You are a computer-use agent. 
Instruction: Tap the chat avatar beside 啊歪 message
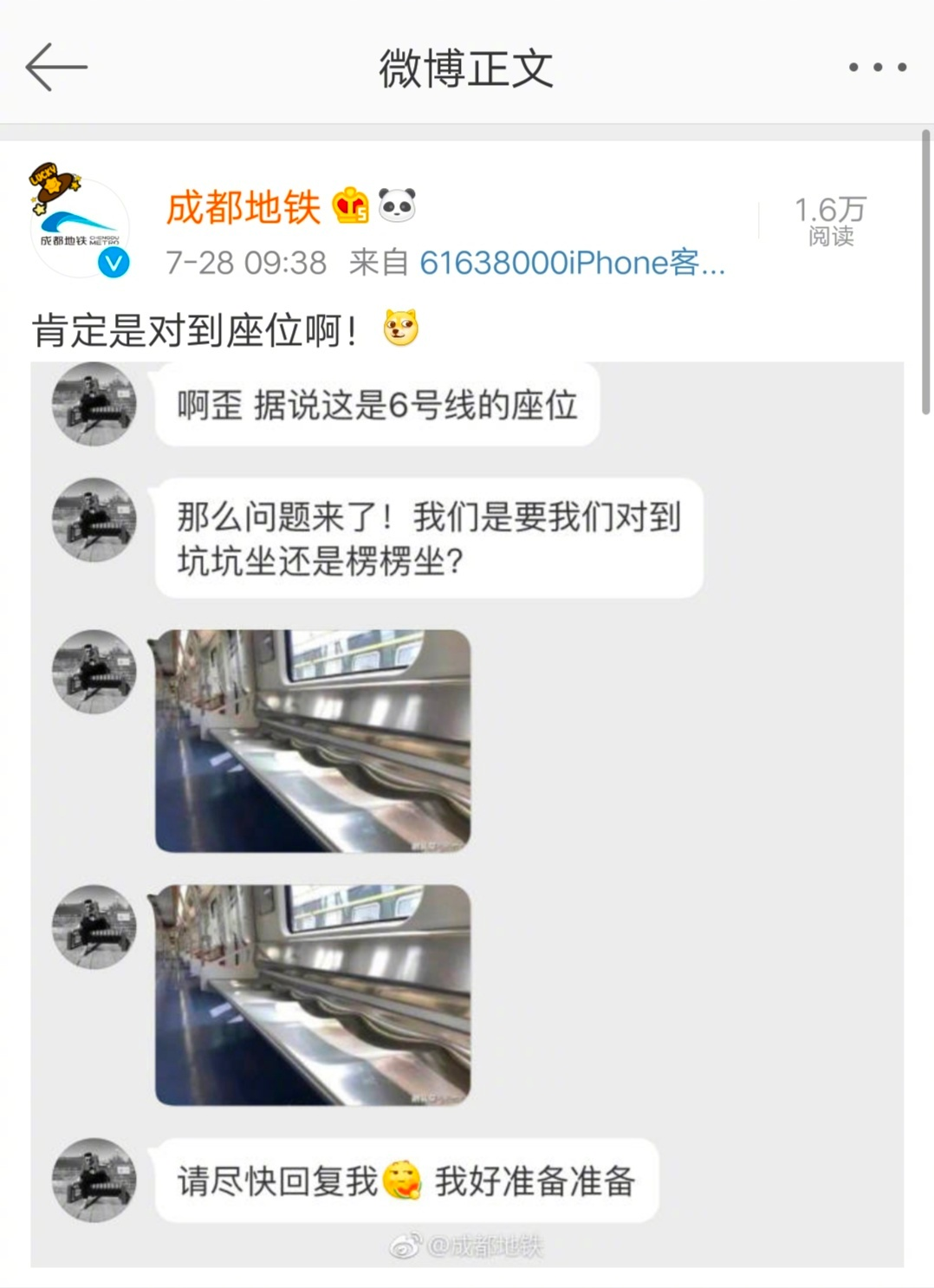pos(94,405)
